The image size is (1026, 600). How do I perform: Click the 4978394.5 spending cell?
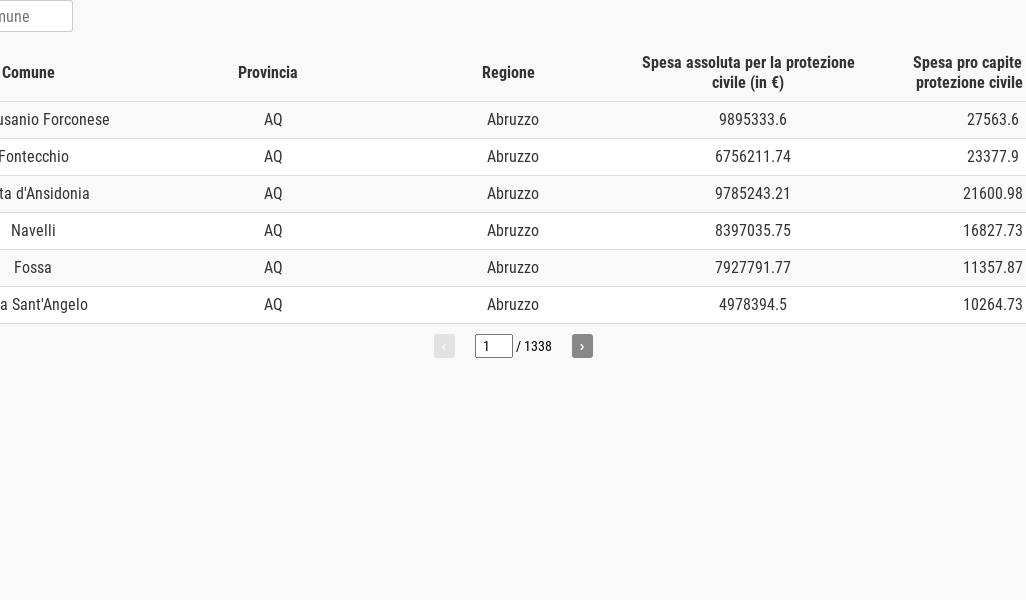[752, 305]
